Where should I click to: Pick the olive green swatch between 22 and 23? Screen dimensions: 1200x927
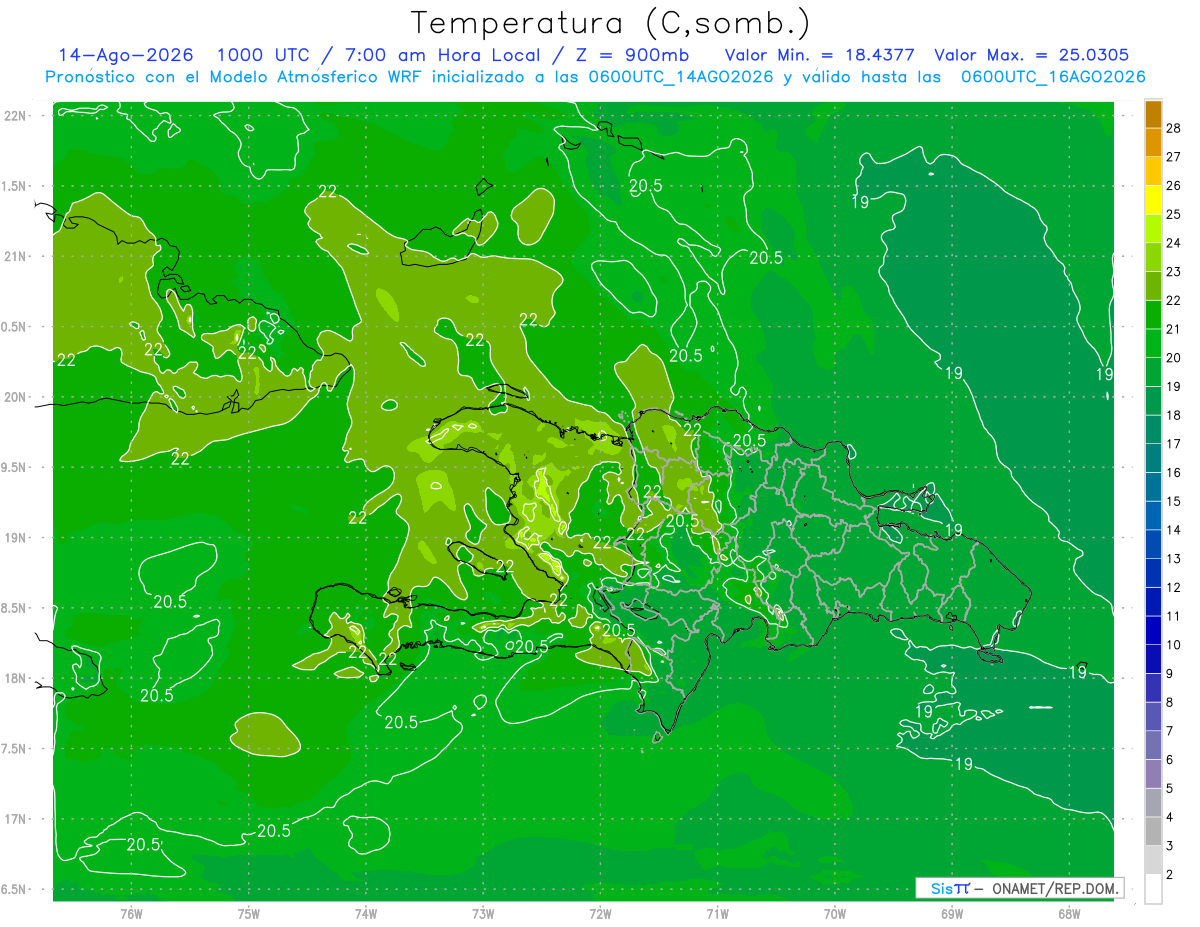[1153, 285]
